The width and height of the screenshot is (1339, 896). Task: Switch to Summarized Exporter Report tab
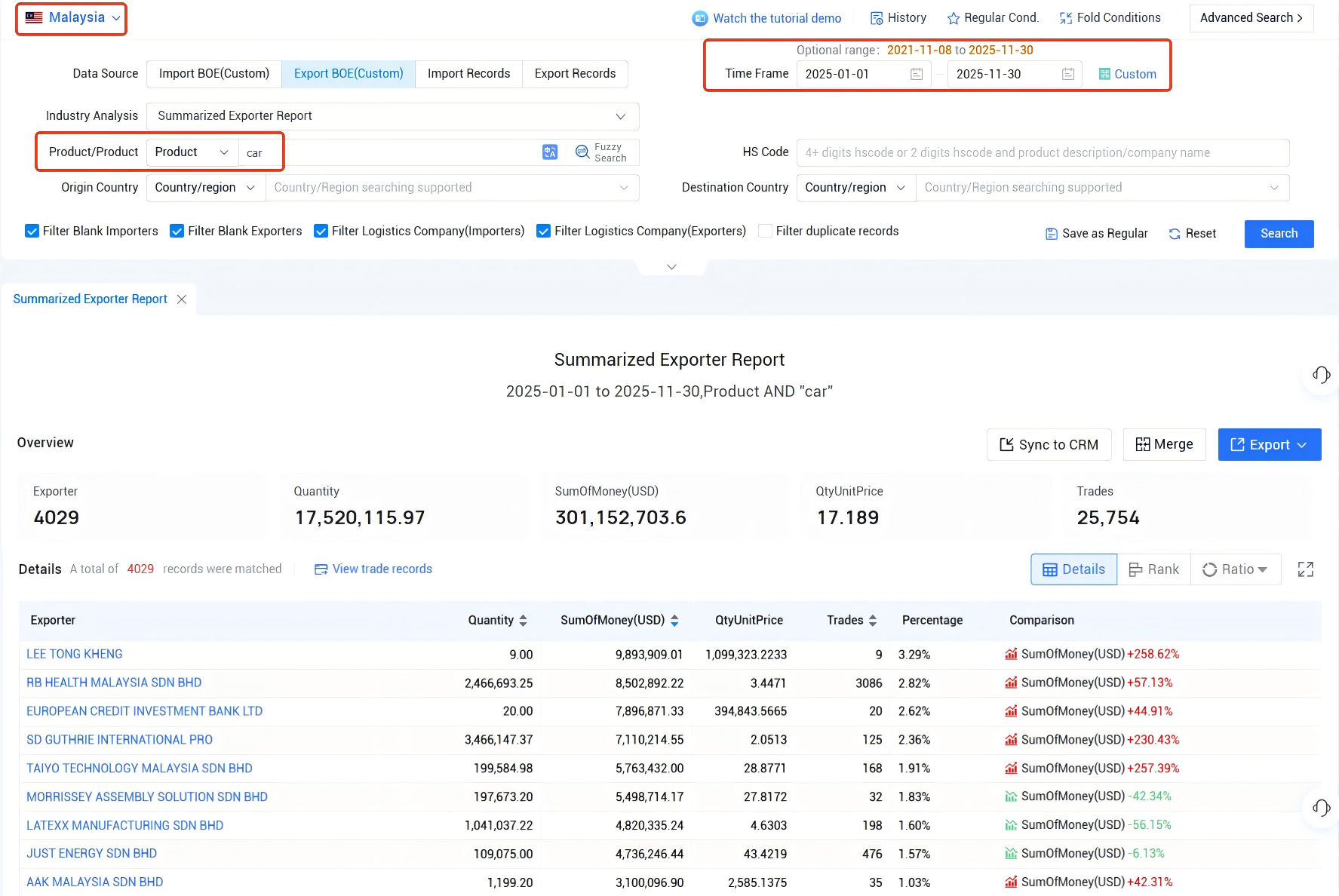click(91, 299)
